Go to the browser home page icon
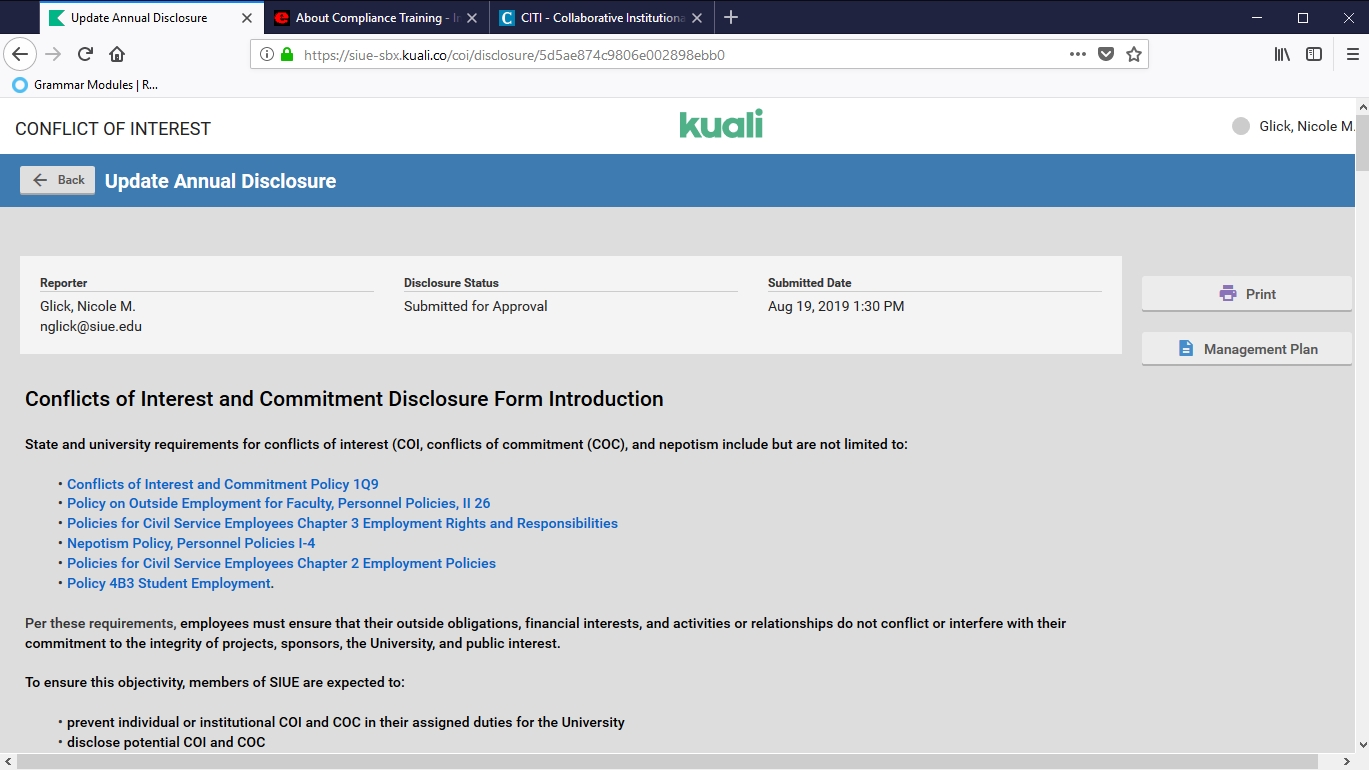This screenshot has height=770, width=1369. [117, 55]
